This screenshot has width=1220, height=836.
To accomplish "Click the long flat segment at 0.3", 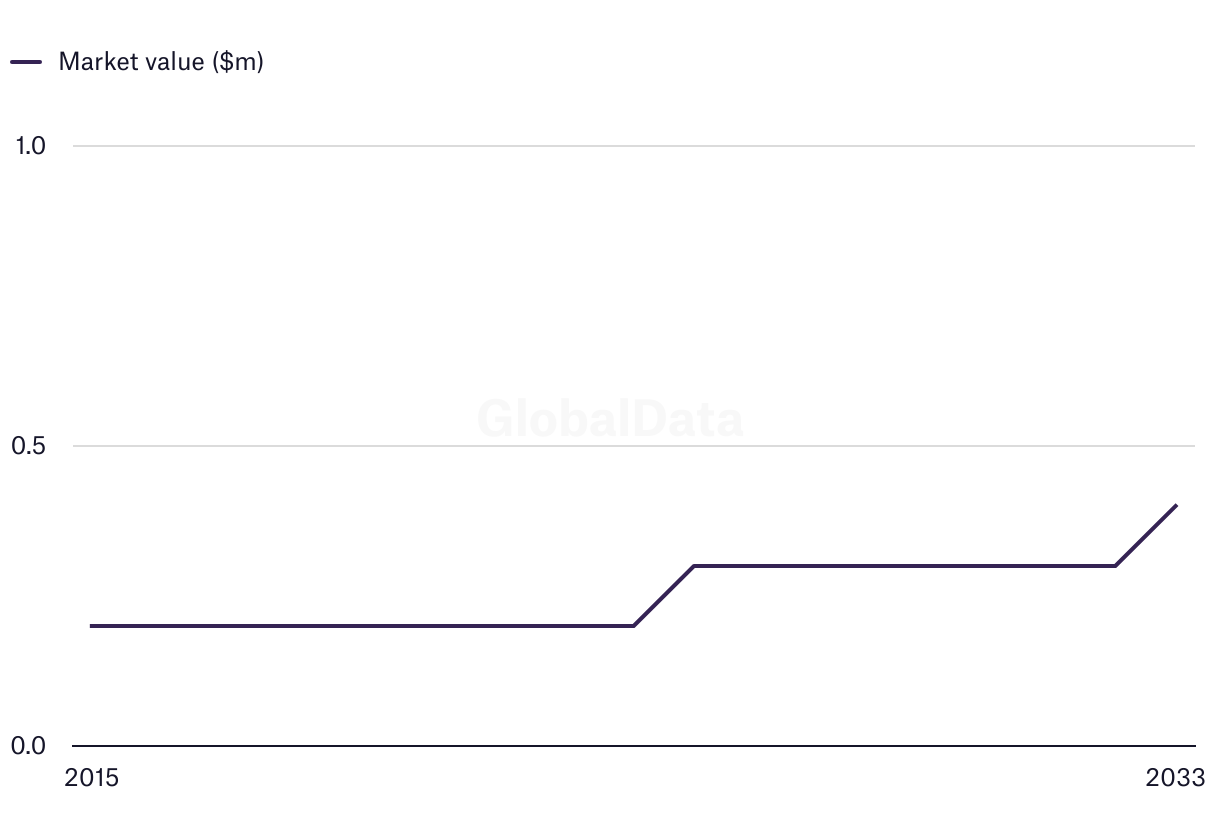I will pyautogui.click(x=900, y=566).
